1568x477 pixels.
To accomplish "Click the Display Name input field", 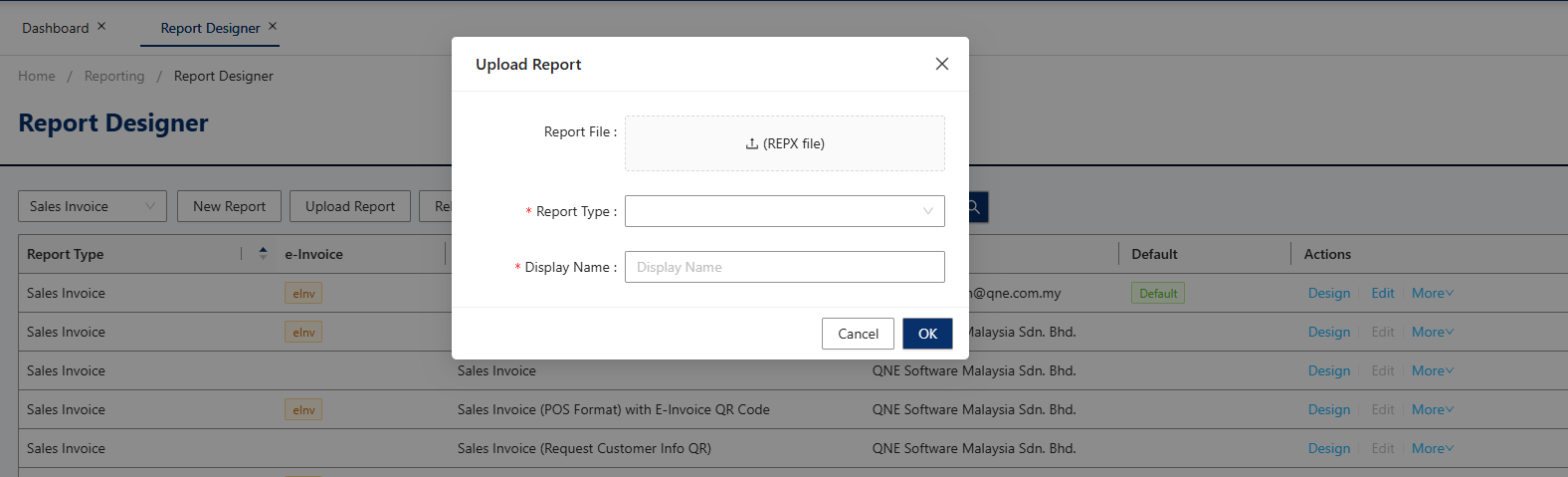I will 784,267.
